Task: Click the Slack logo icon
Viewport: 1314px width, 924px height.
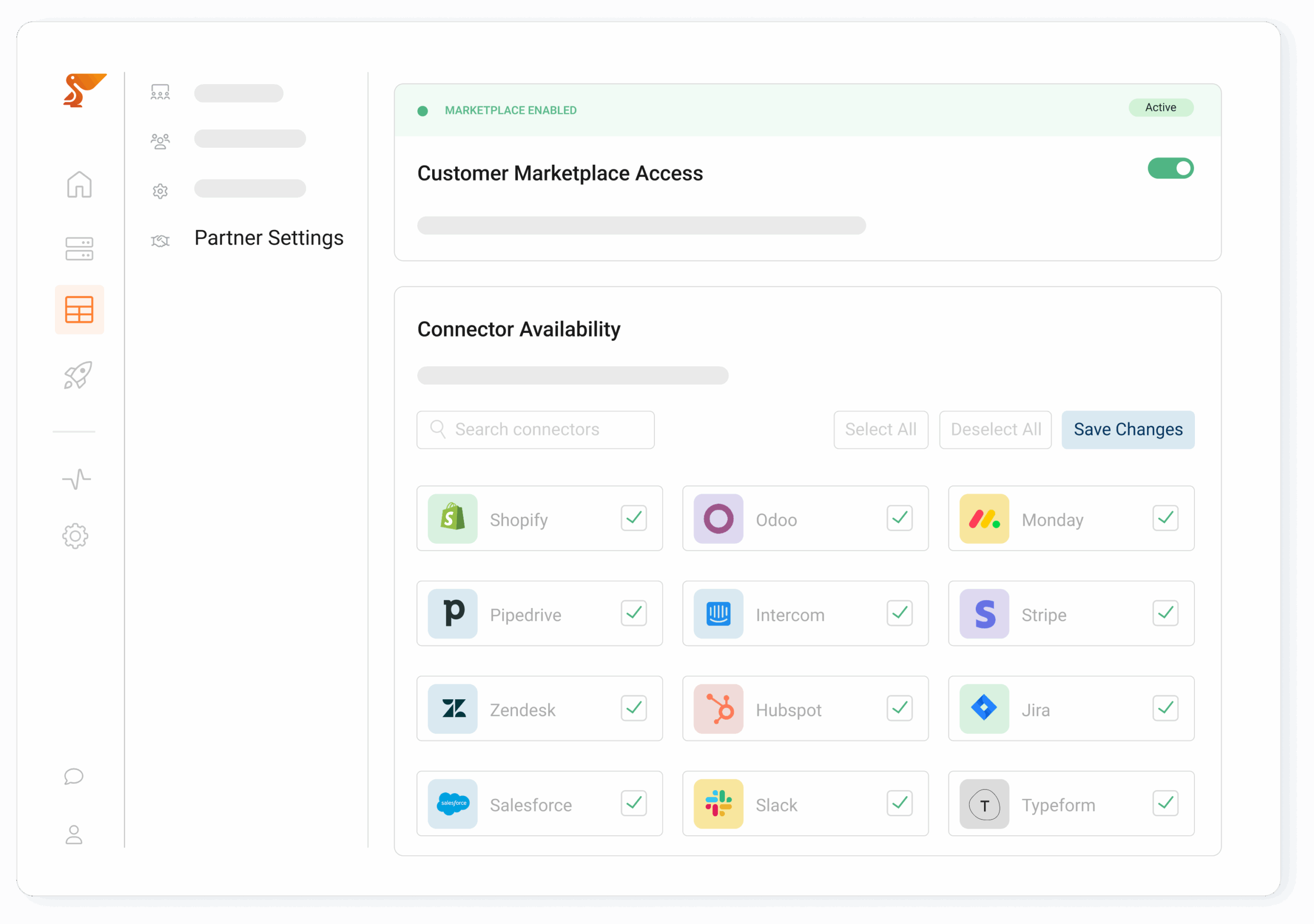Action: coord(718,803)
